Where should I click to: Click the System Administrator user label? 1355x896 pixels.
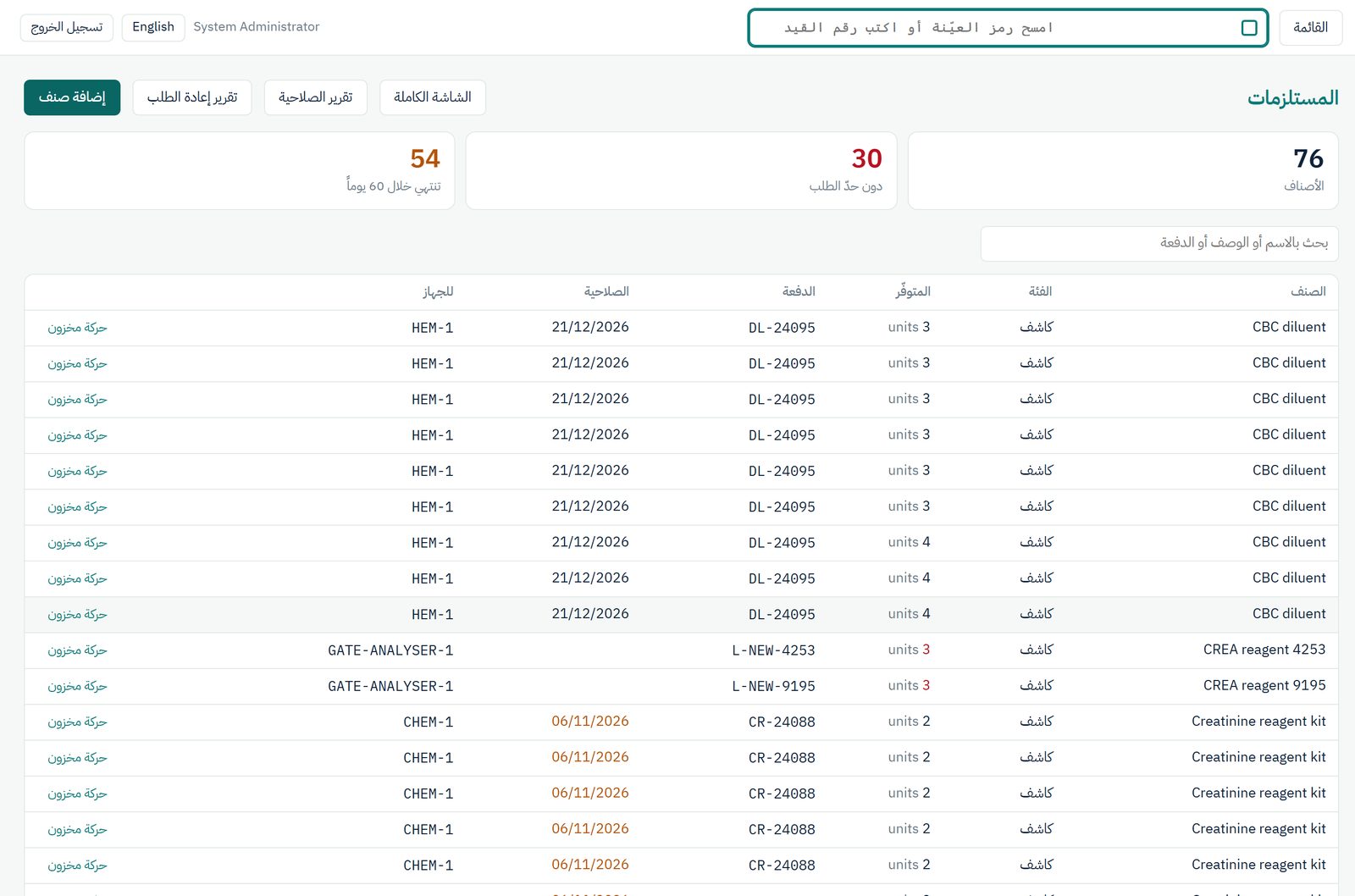257,27
